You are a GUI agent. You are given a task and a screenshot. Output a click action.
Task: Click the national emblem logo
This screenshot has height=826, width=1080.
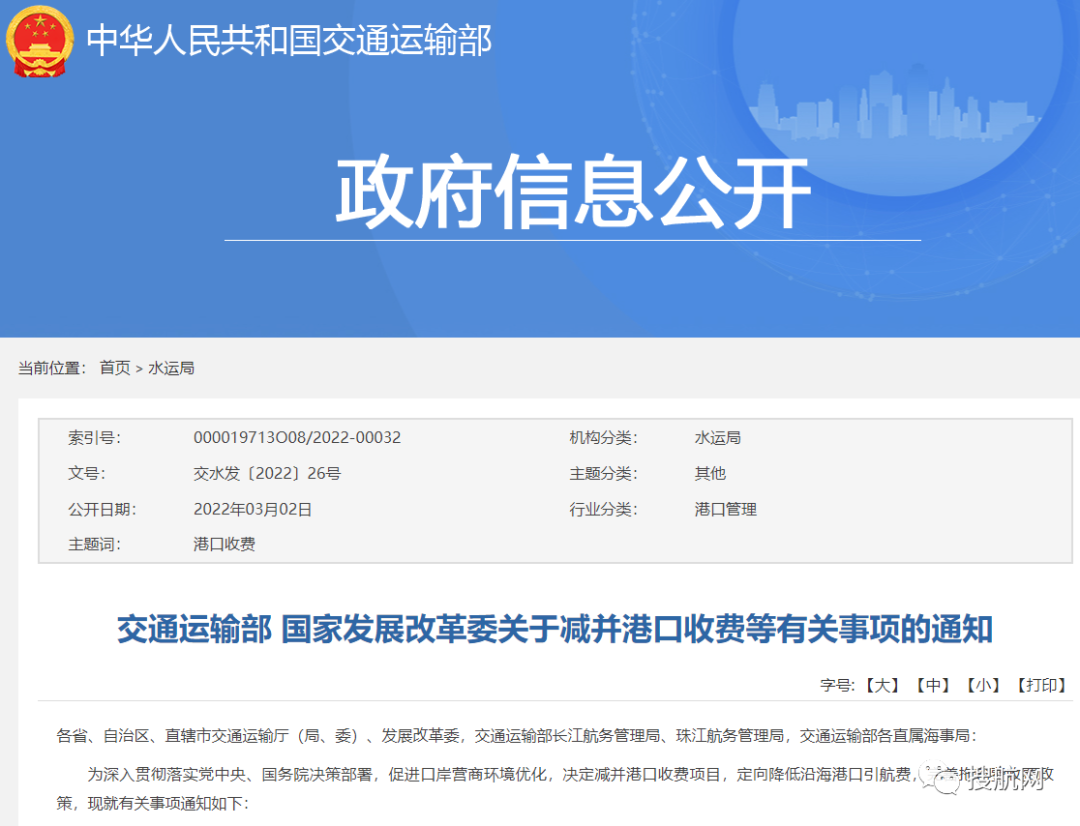40,41
